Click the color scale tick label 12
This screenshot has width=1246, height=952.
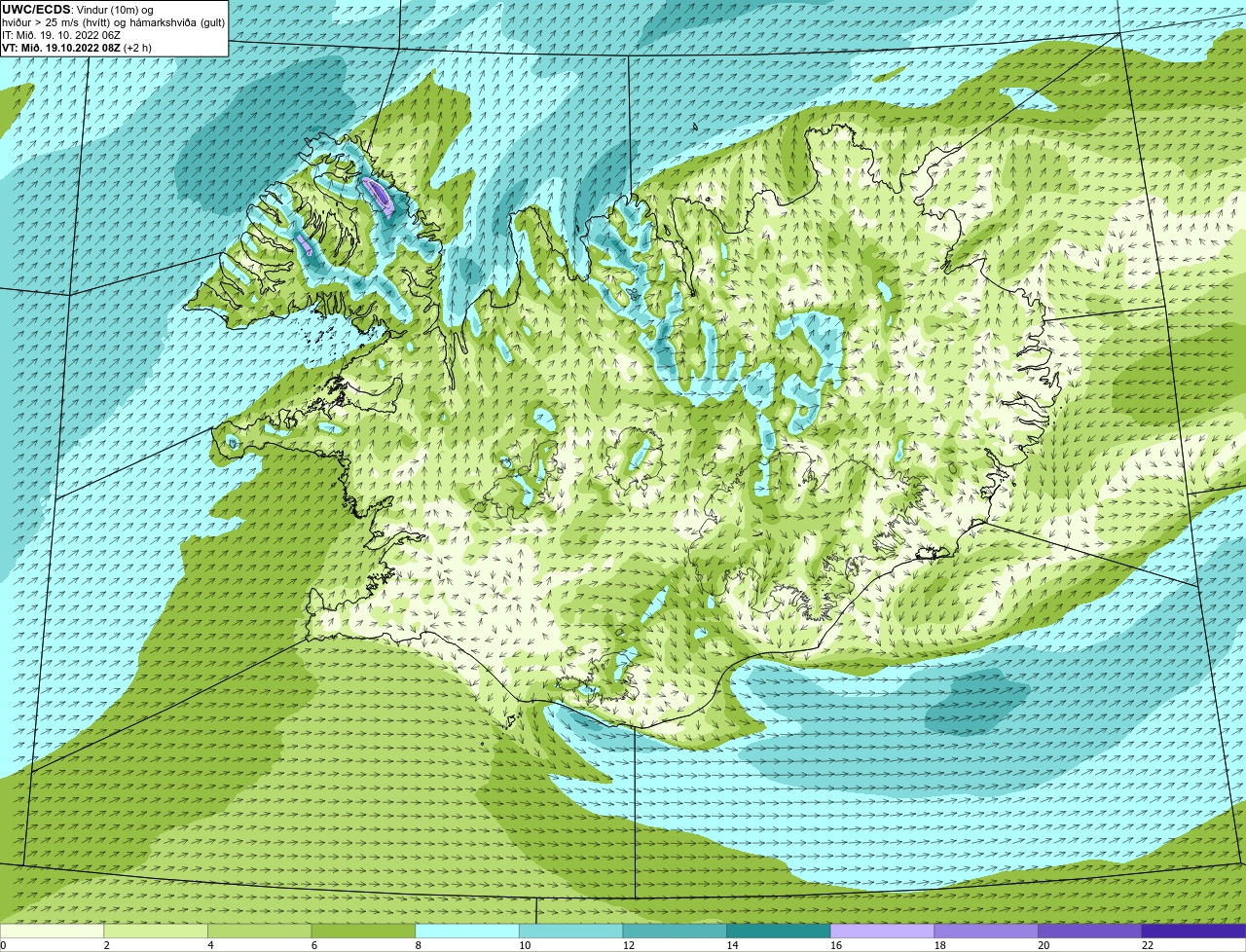tap(629, 945)
